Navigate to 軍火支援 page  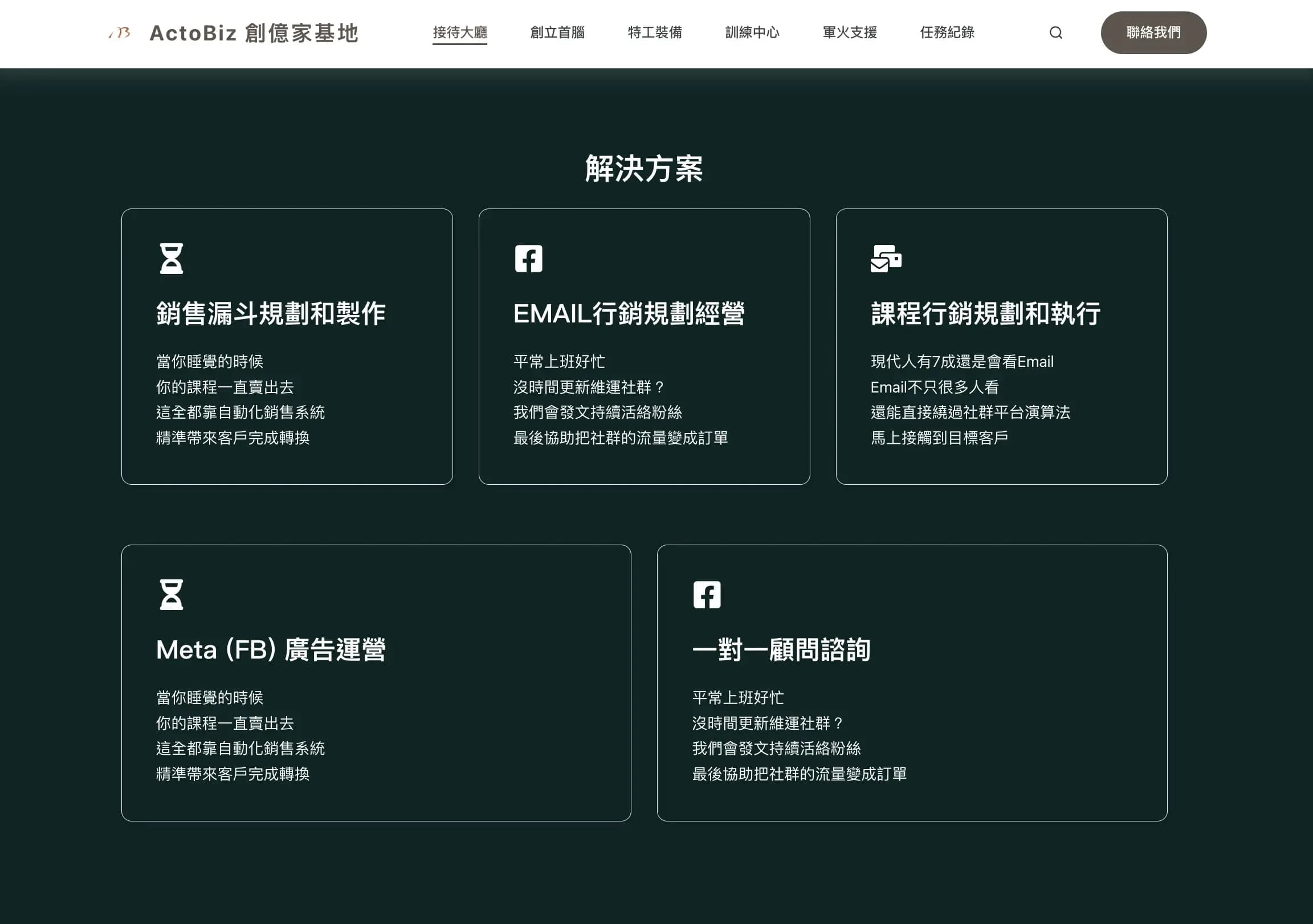[x=850, y=32]
